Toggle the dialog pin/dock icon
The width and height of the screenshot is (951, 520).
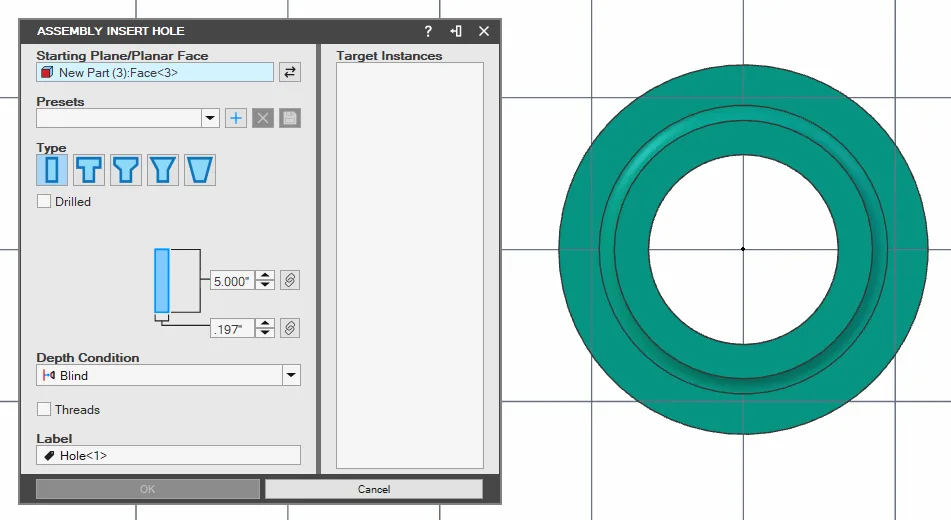[x=456, y=31]
